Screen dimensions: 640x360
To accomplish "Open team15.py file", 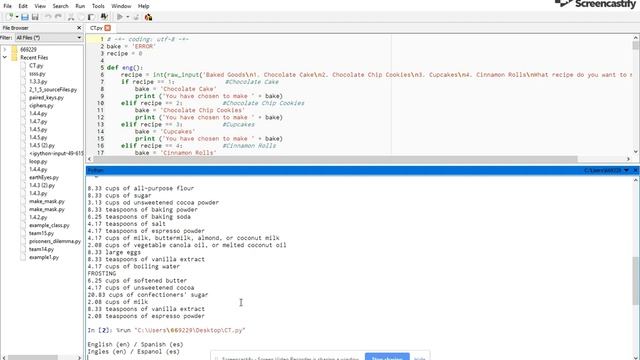I will (x=41, y=233).
